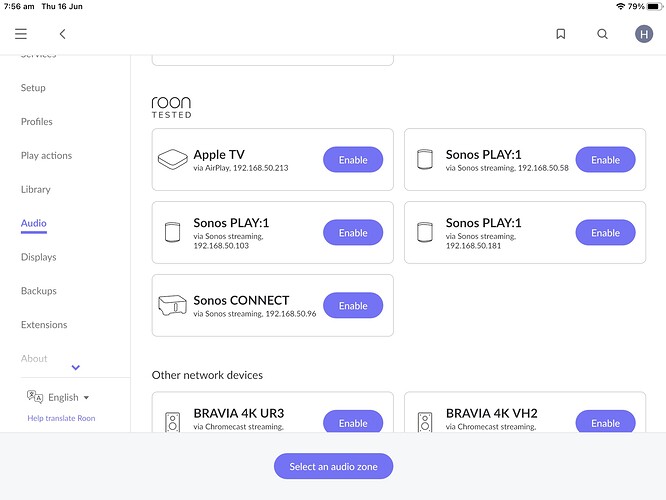666x500 pixels.
Task: Click 'via Sonos streaming, 192.168.50.96' text
Action: [255, 314]
